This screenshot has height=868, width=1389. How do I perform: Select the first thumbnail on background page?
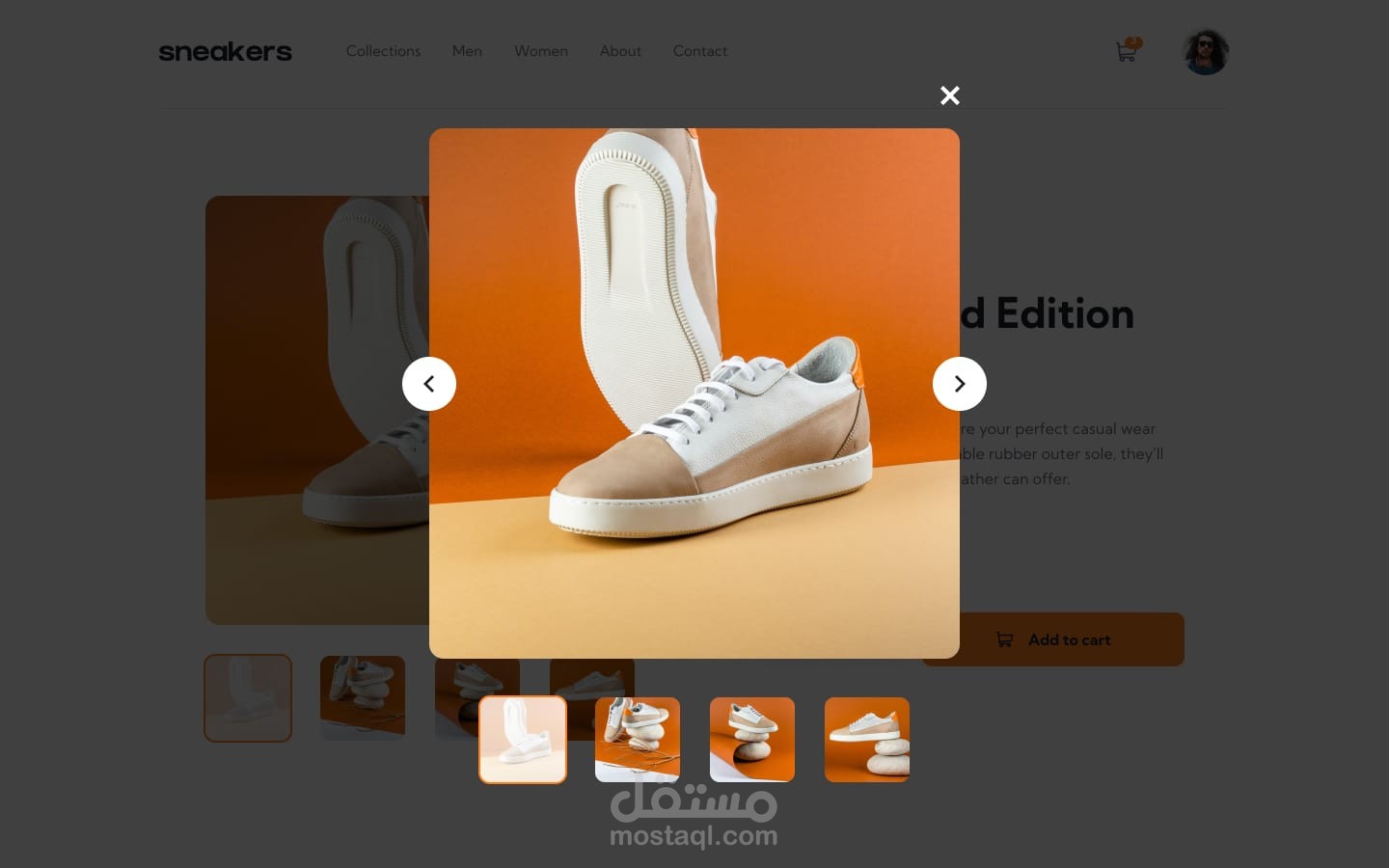248,698
